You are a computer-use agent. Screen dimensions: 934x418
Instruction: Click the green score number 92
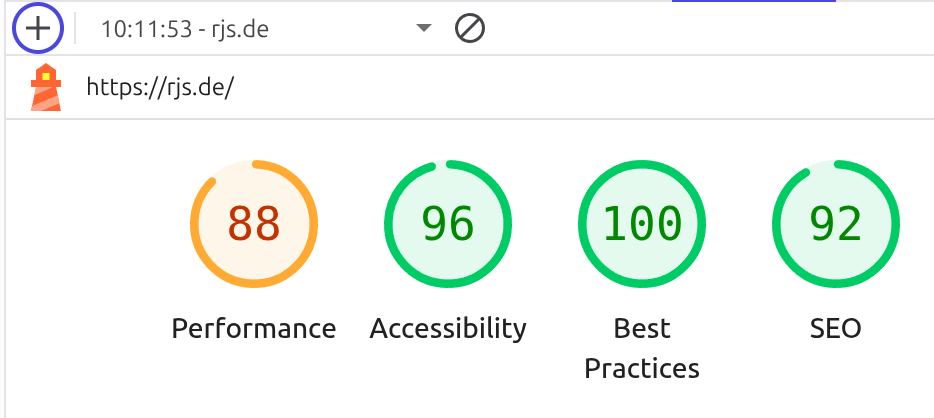(x=836, y=224)
